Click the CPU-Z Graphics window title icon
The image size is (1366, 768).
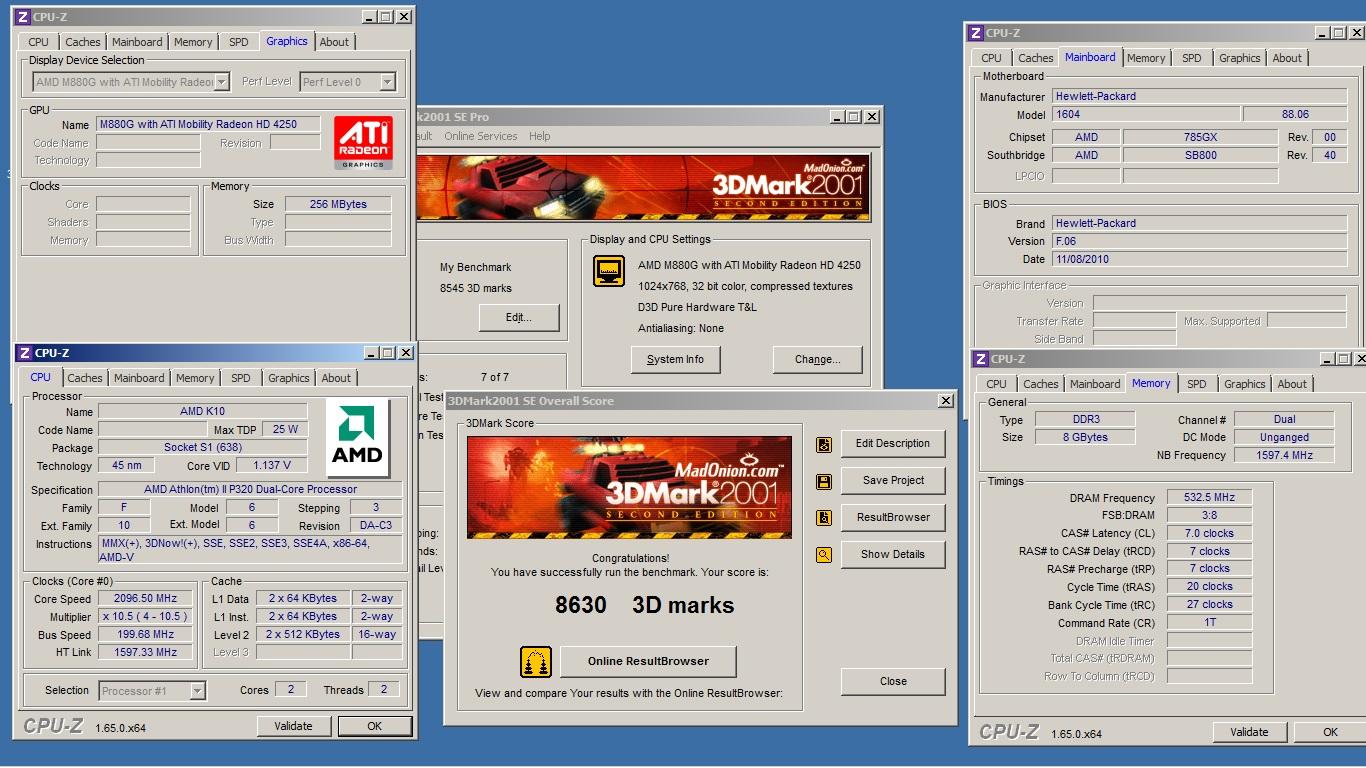click(x=24, y=17)
